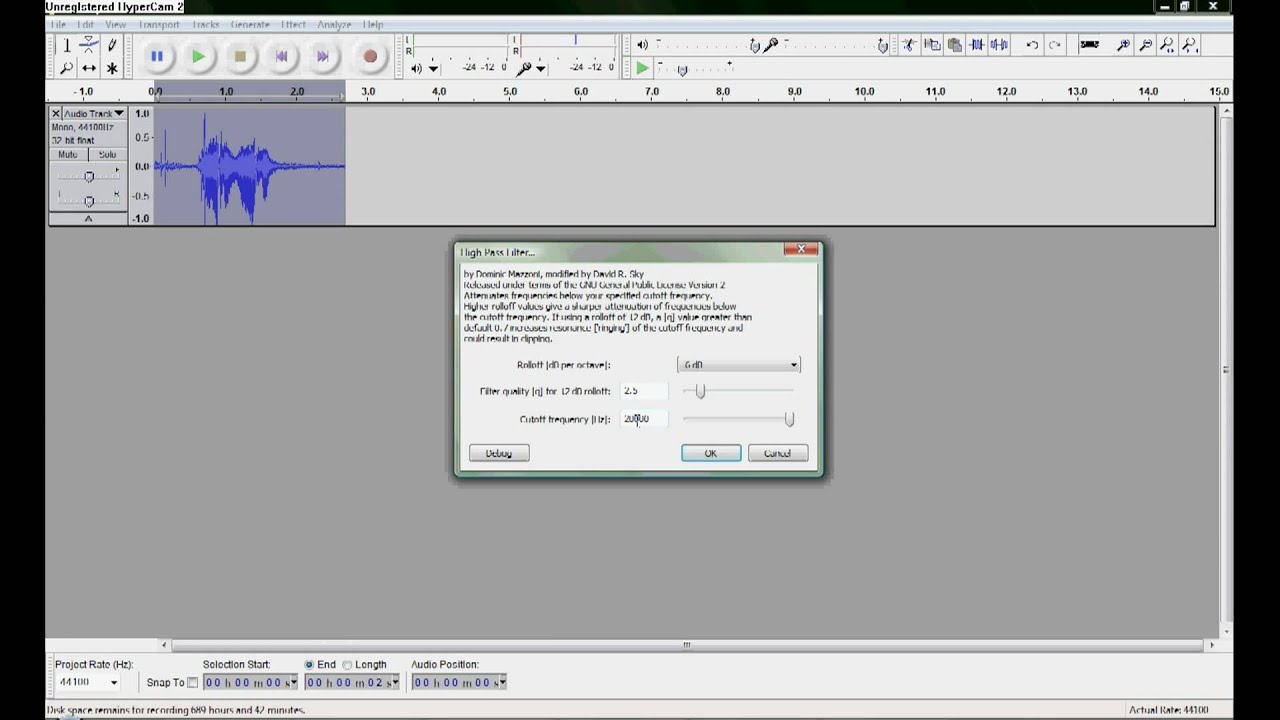Click the track gain slider knob
1280x720 pixels.
88,177
